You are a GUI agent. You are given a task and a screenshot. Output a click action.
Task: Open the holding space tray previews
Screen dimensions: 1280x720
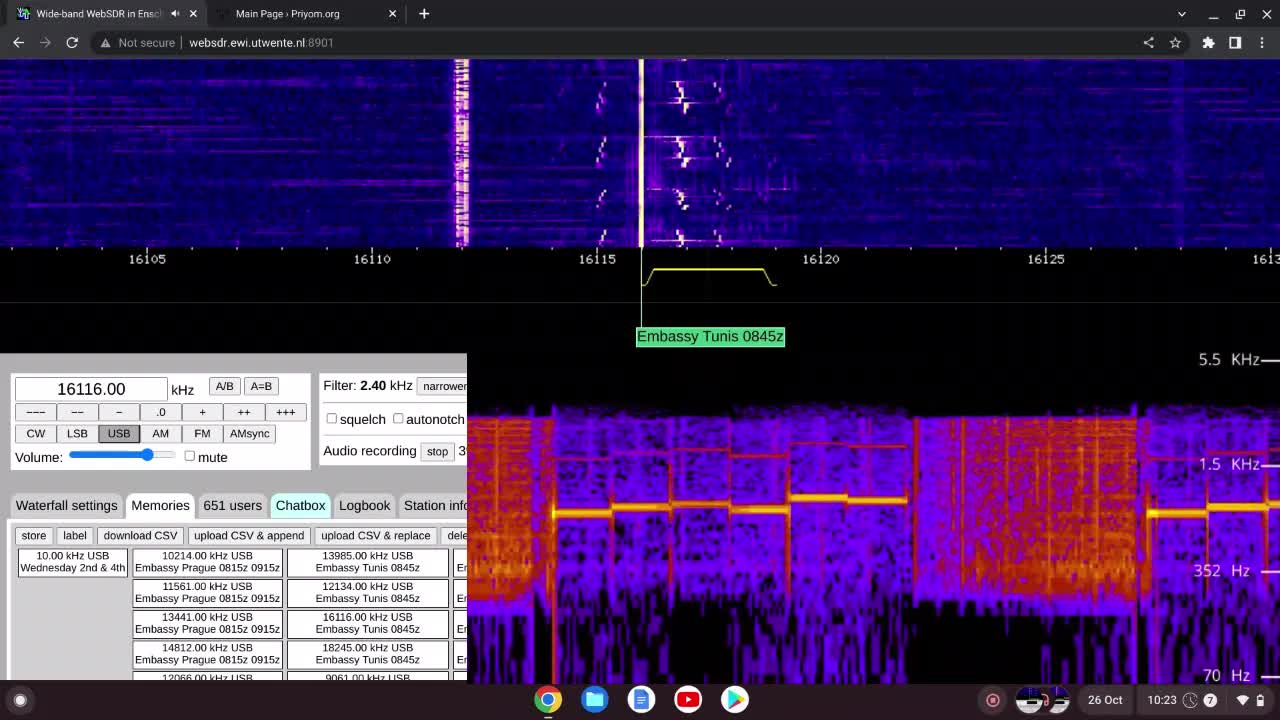click(1043, 700)
